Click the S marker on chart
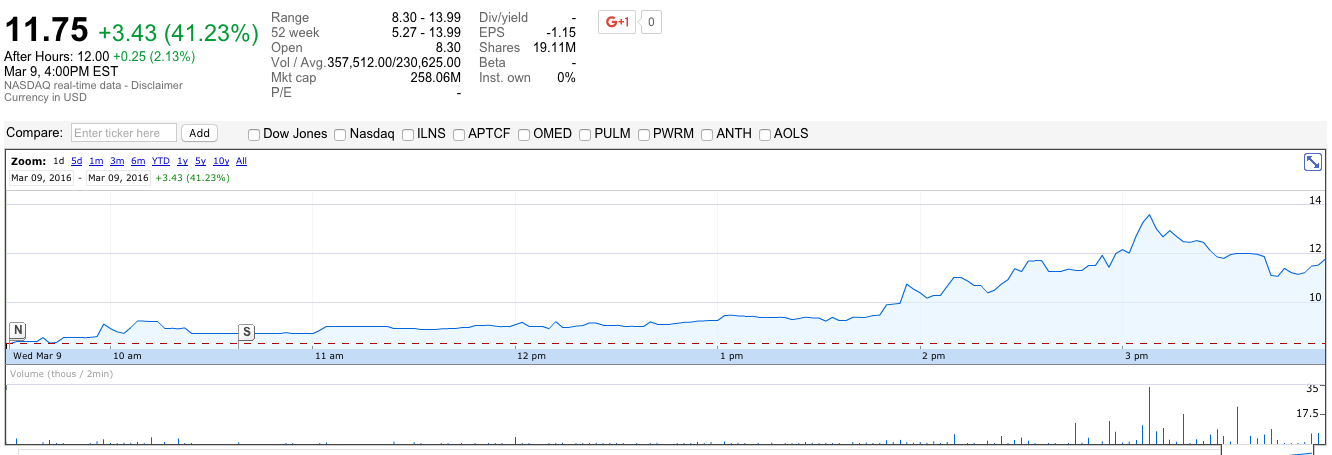This screenshot has height=455, width=1332. tap(246, 332)
